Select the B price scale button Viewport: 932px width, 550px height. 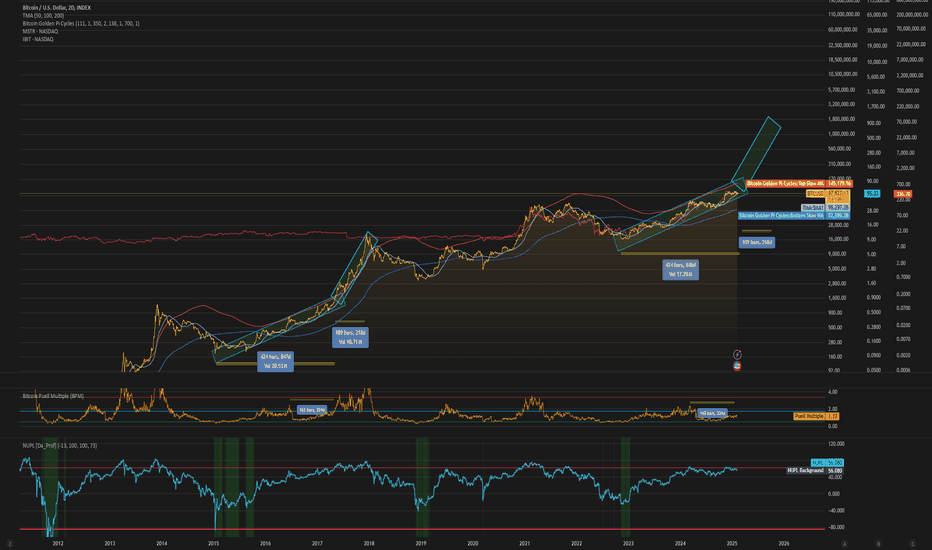point(879,543)
